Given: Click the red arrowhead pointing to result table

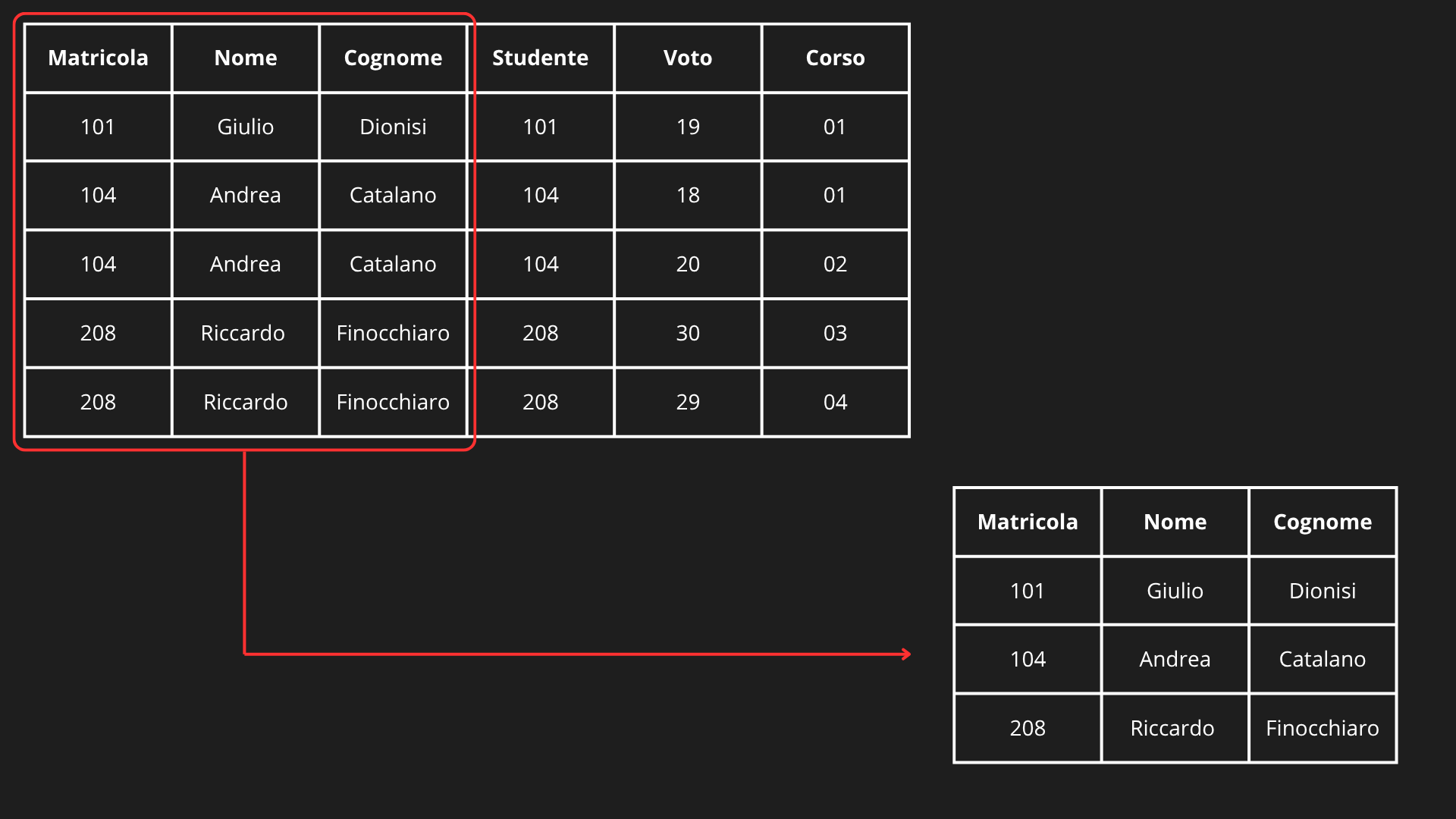Looking at the screenshot, I should point(905,654).
